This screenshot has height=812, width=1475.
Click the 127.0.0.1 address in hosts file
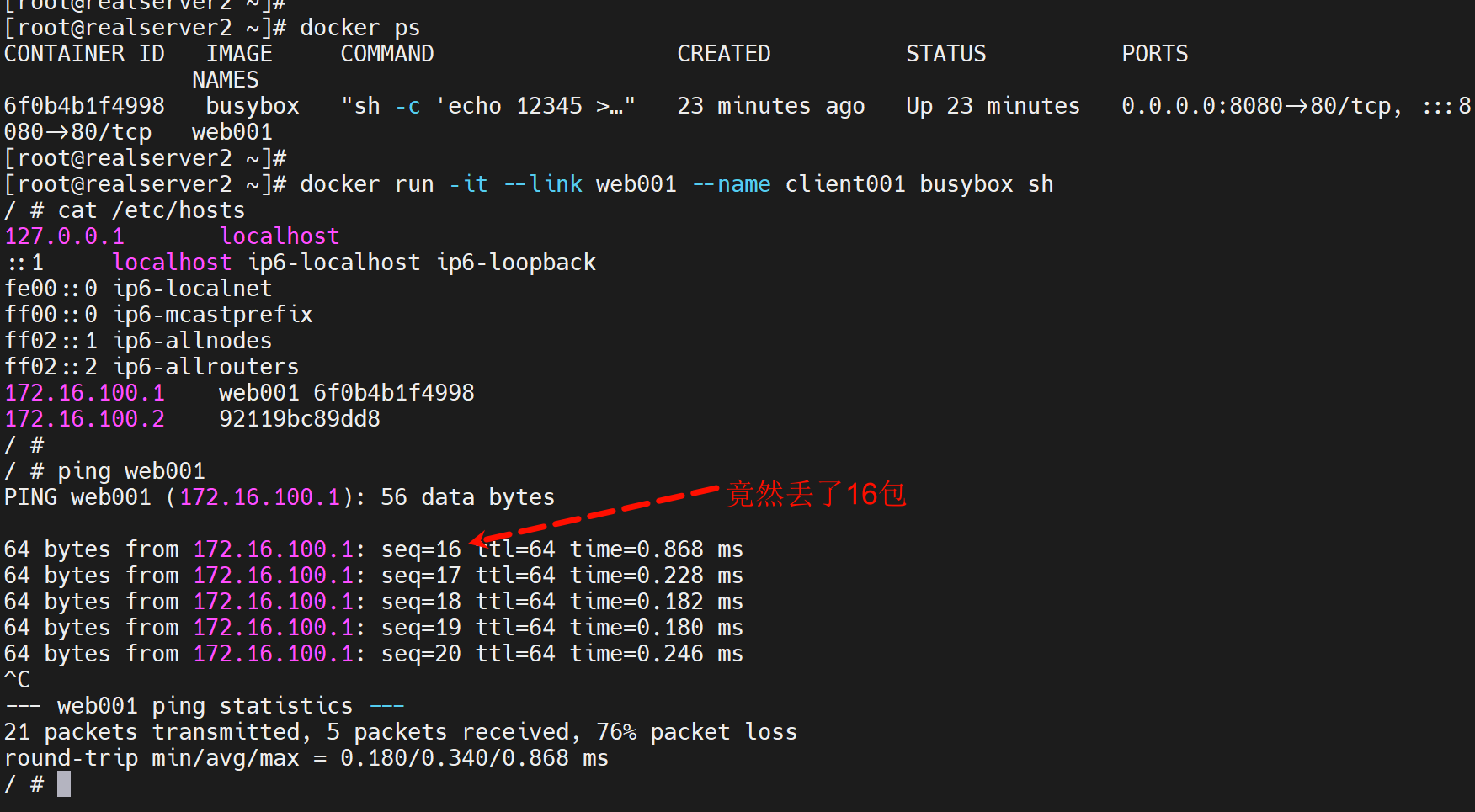coord(64,236)
